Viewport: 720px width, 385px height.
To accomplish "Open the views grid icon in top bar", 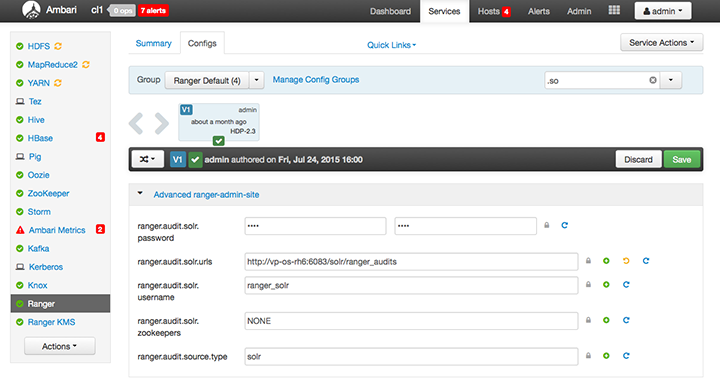I will pyautogui.click(x=614, y=11).
